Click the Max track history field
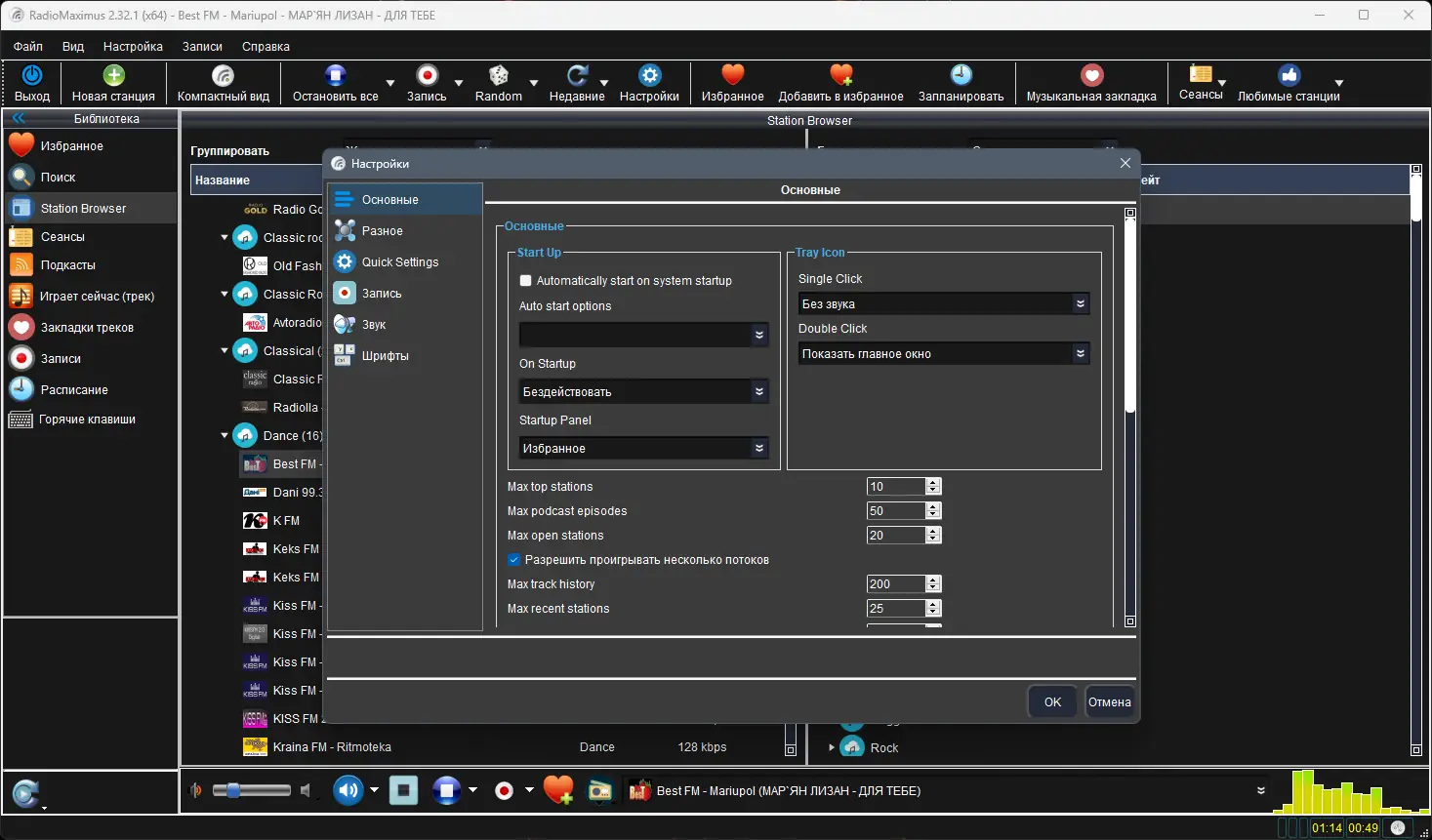1432x840 pixels. pyautogui.click(x=895, y=584)
